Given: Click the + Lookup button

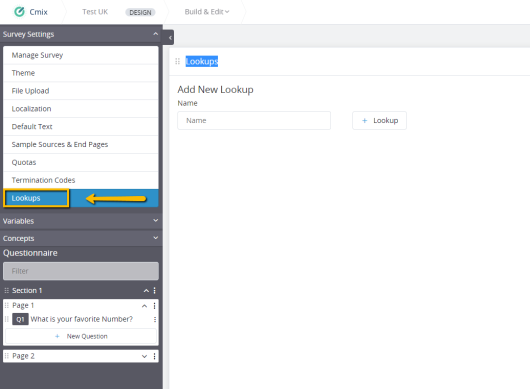Looking at the screenshot, I should click(x=379, y=121).
